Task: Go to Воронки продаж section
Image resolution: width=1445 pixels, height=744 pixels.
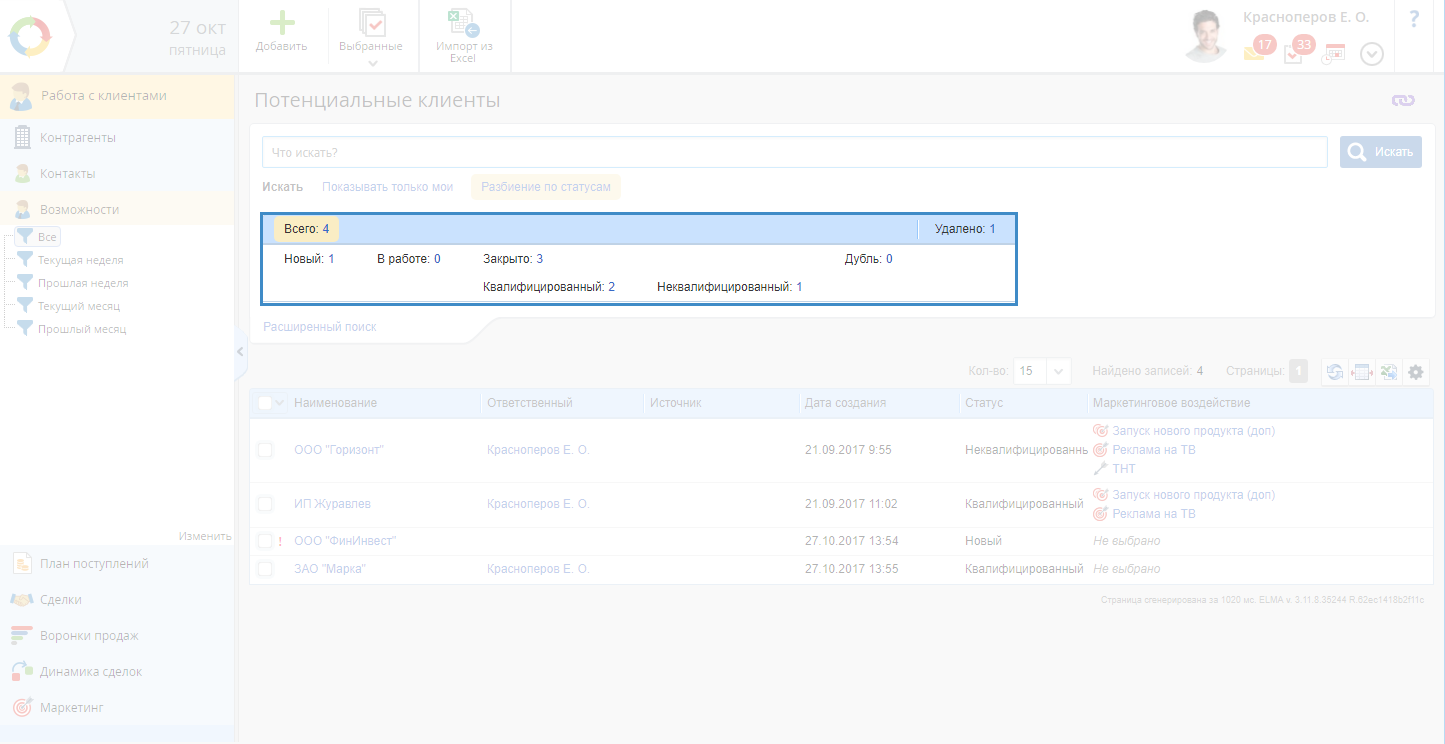Action: tap(88, 636)
